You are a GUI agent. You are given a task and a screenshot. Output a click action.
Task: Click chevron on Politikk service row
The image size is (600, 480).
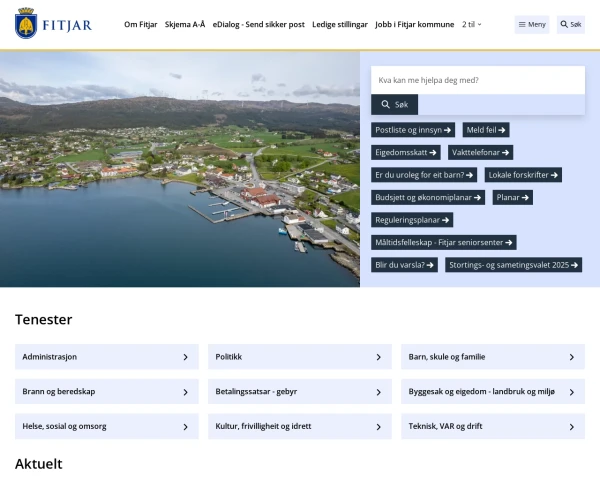point(378,357)
